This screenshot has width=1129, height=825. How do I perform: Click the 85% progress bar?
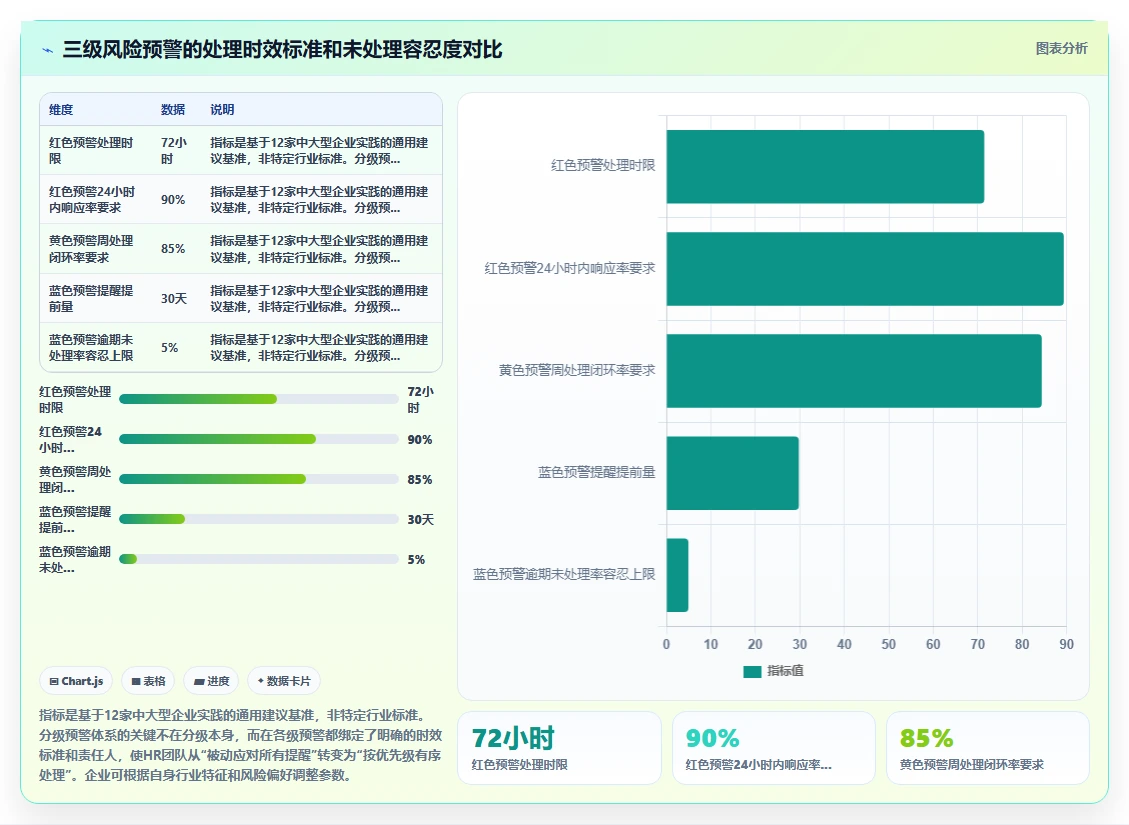coord(258,479)
